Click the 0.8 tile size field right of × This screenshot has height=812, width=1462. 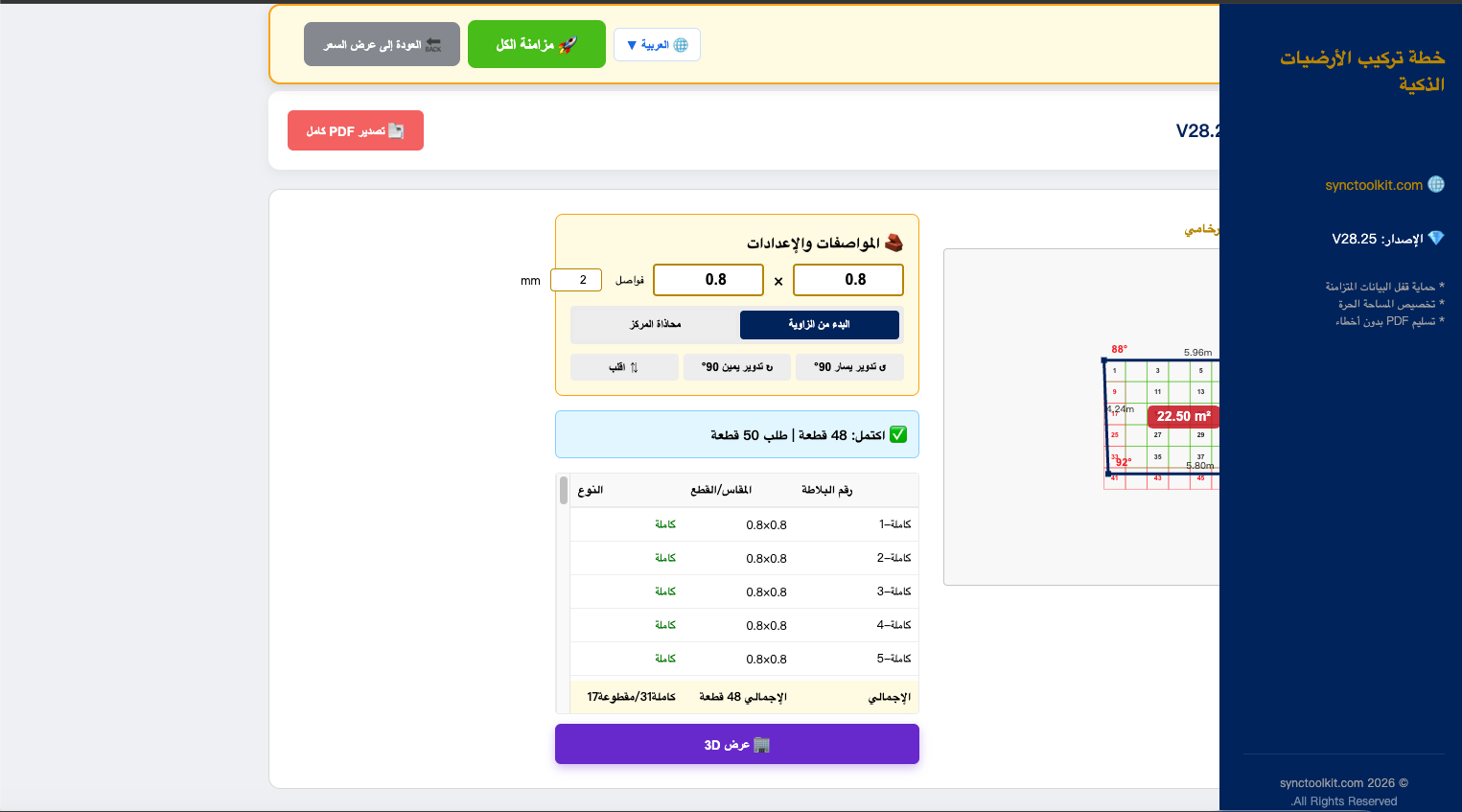pos(848,280)
